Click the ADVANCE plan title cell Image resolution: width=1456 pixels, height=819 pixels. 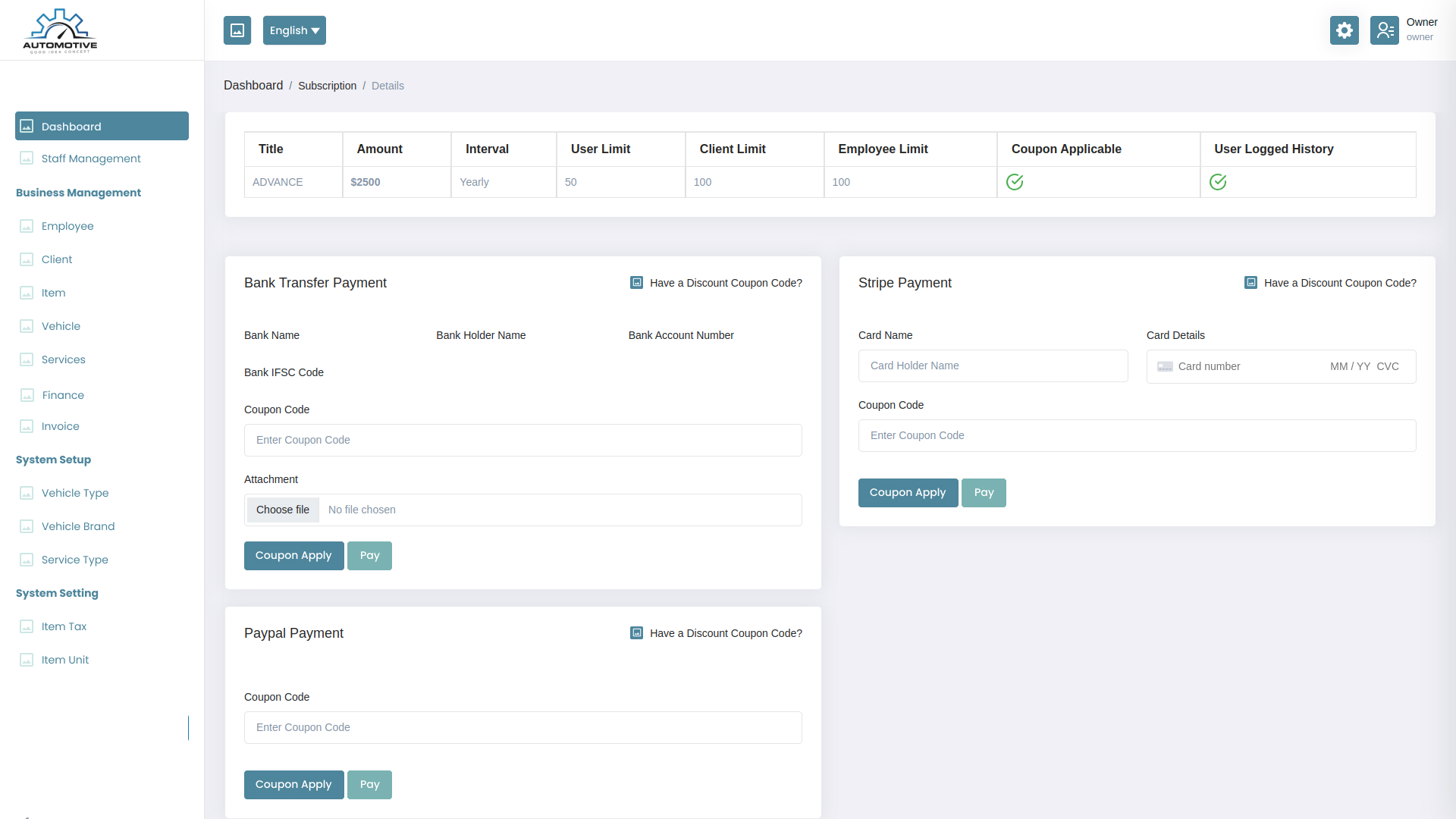tap(293, 182)
